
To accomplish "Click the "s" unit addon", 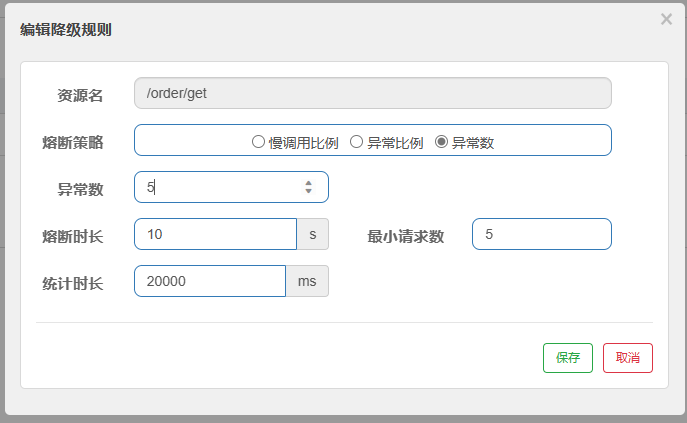I will (x=313, y=234).
